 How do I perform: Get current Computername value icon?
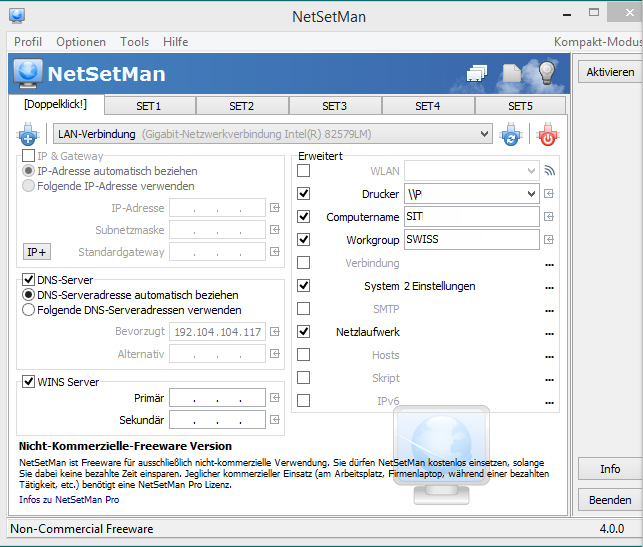[x=549, y=217]
